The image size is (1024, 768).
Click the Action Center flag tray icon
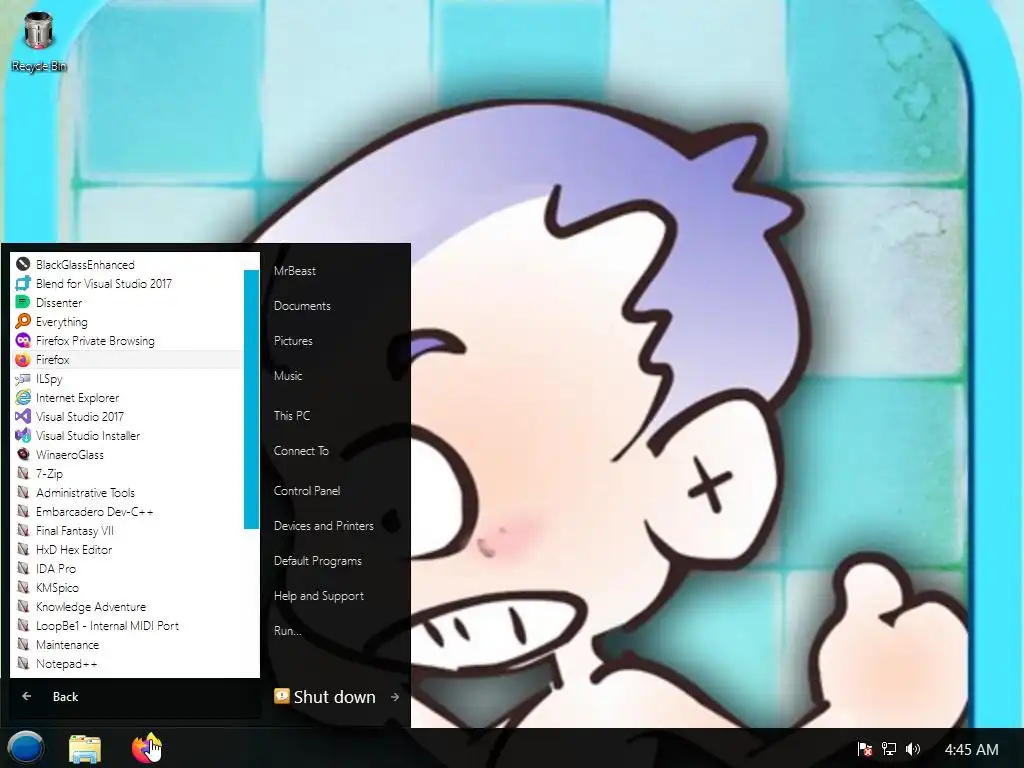865,749
